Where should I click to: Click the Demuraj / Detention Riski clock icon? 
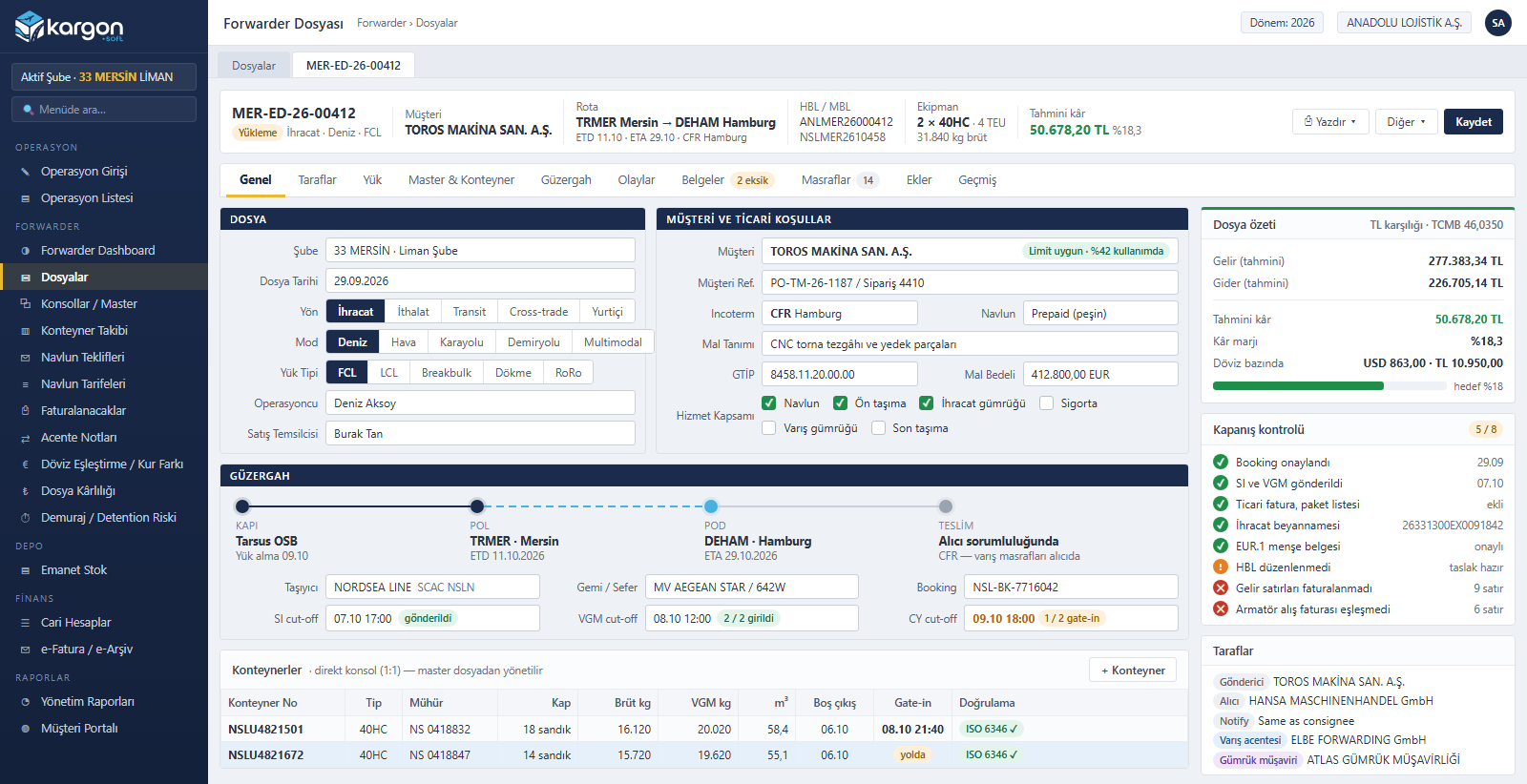pos(26,518)
